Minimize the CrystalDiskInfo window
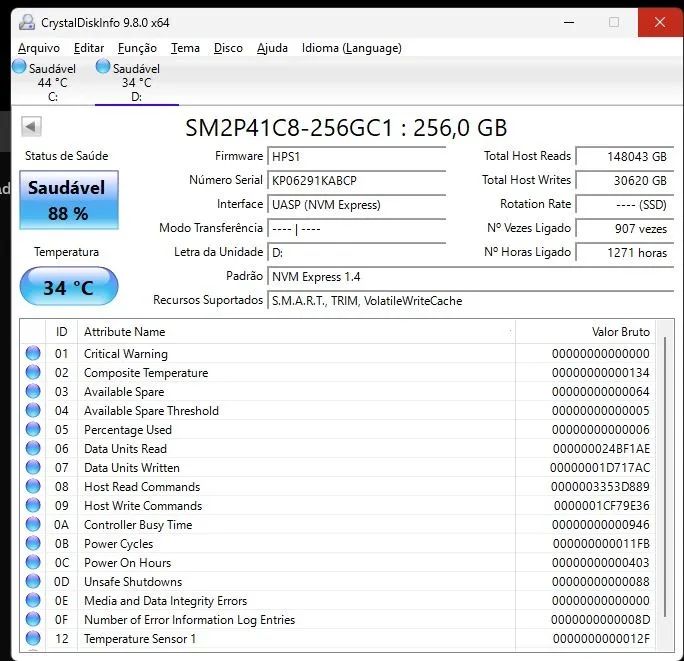Image resolution: width=684 pixels, height=661 pixels. (569, 22)
